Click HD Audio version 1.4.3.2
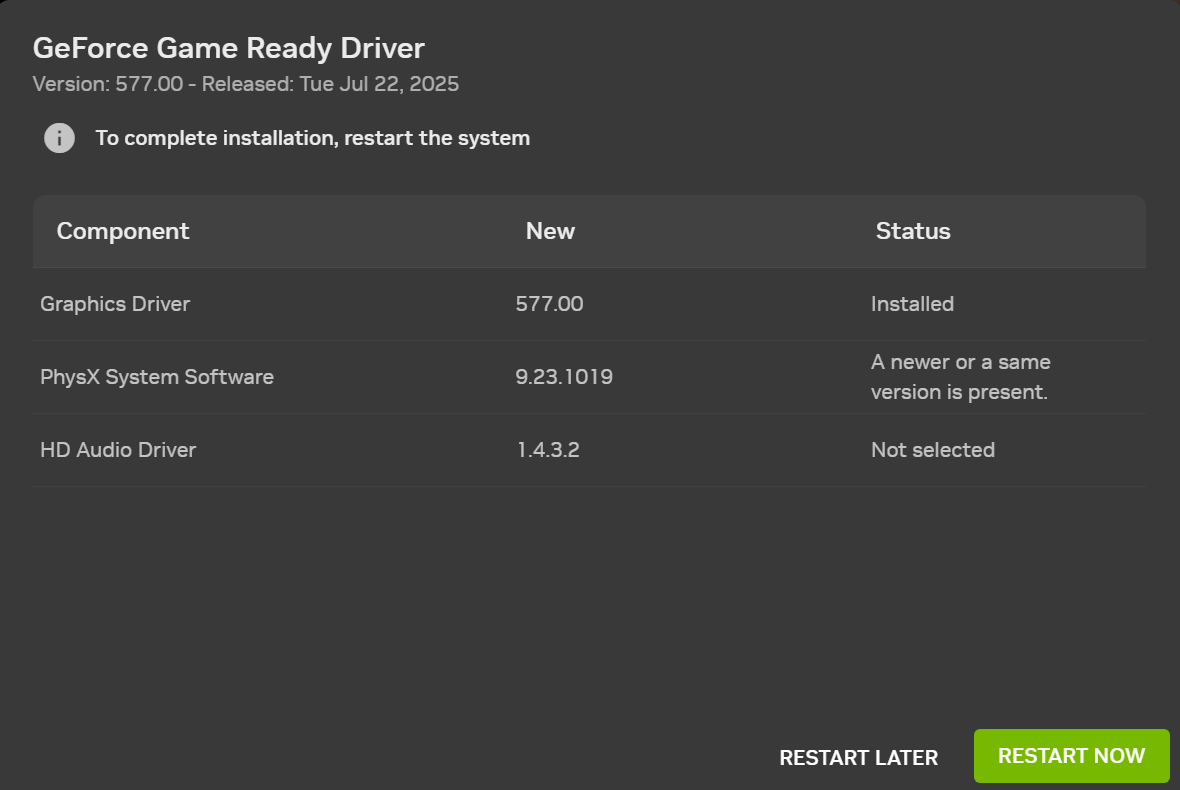Screen dimensions: 1180x790 [x=548, y=450]
